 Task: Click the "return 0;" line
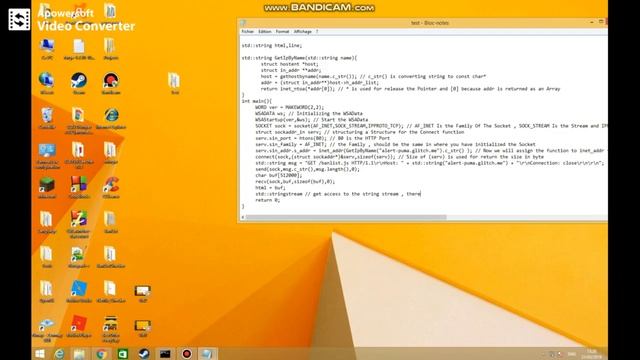point(267,200)
